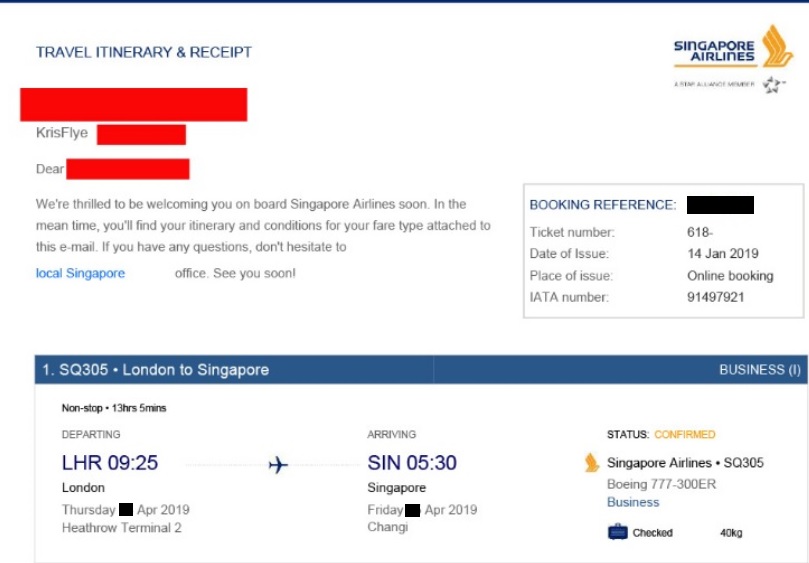Click the checked baggage suitcase icon
The width and height of the screenshot is (809, 563).
coord(617,532)
